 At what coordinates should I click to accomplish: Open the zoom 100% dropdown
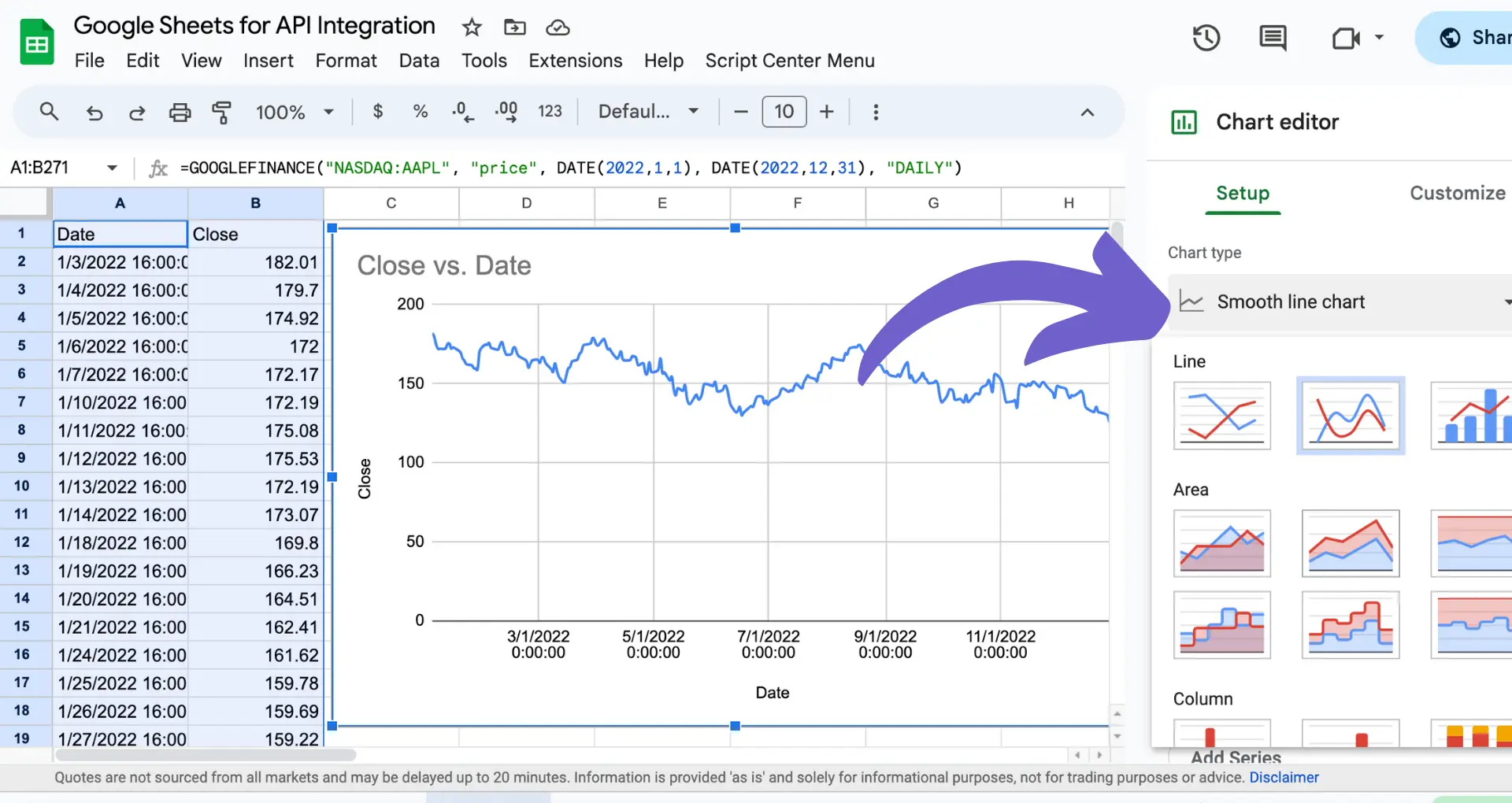pos(295,112)
